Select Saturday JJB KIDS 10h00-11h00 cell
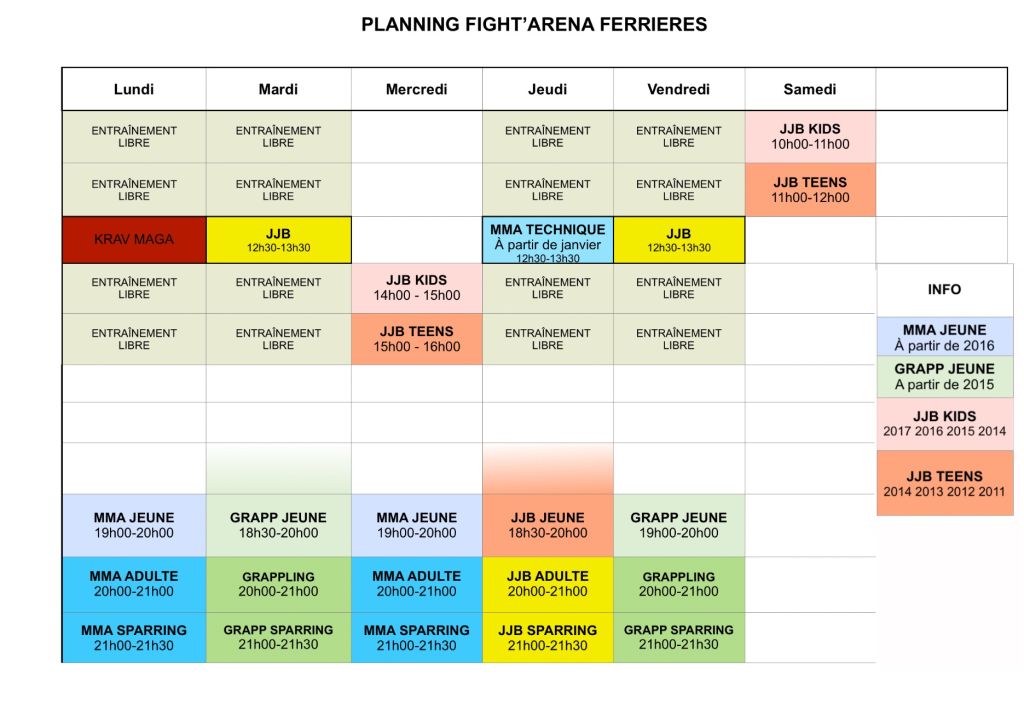1024x704 pixels. pos(810,136)
